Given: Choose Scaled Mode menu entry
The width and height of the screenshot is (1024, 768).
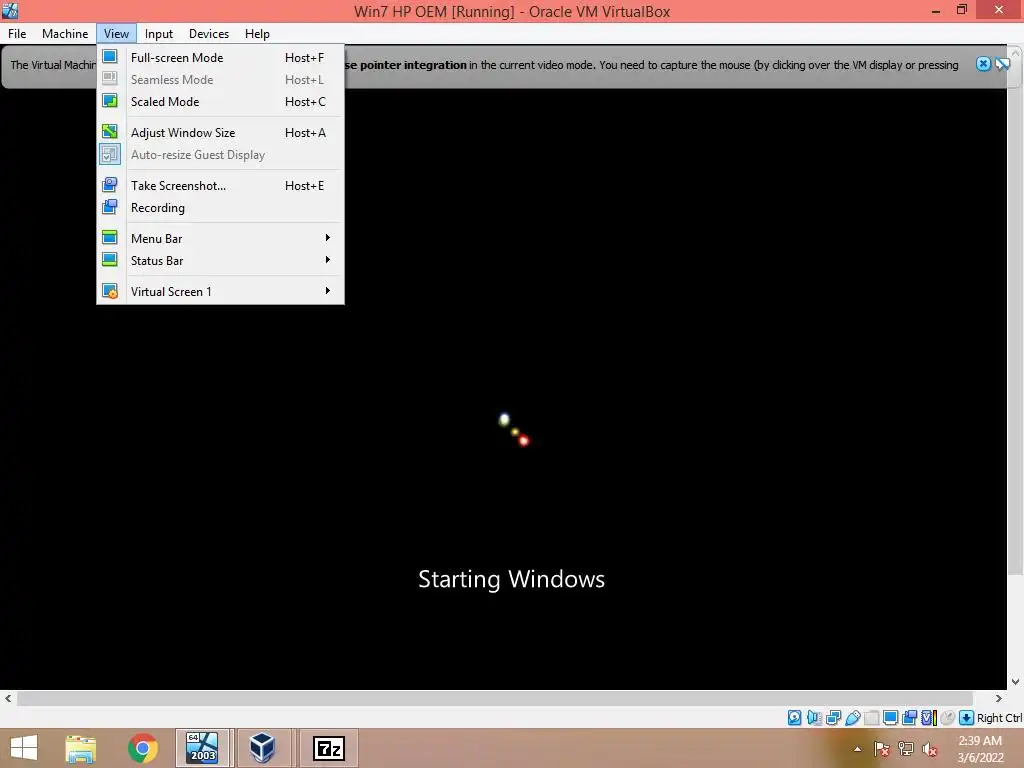Looking at the screenshot, I should (x=220, y=101).
